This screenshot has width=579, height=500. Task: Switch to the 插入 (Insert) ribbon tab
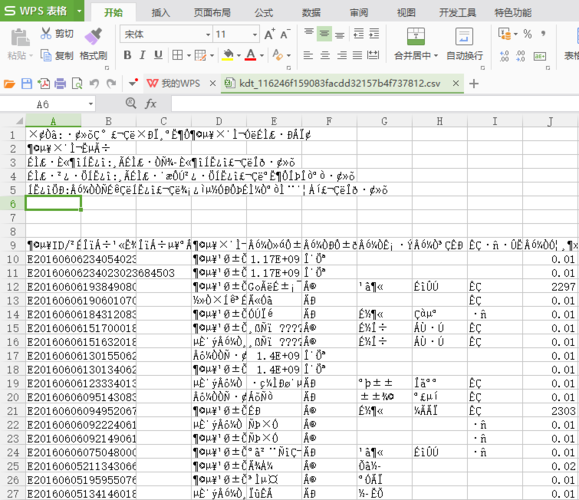[x=161, y=13]
